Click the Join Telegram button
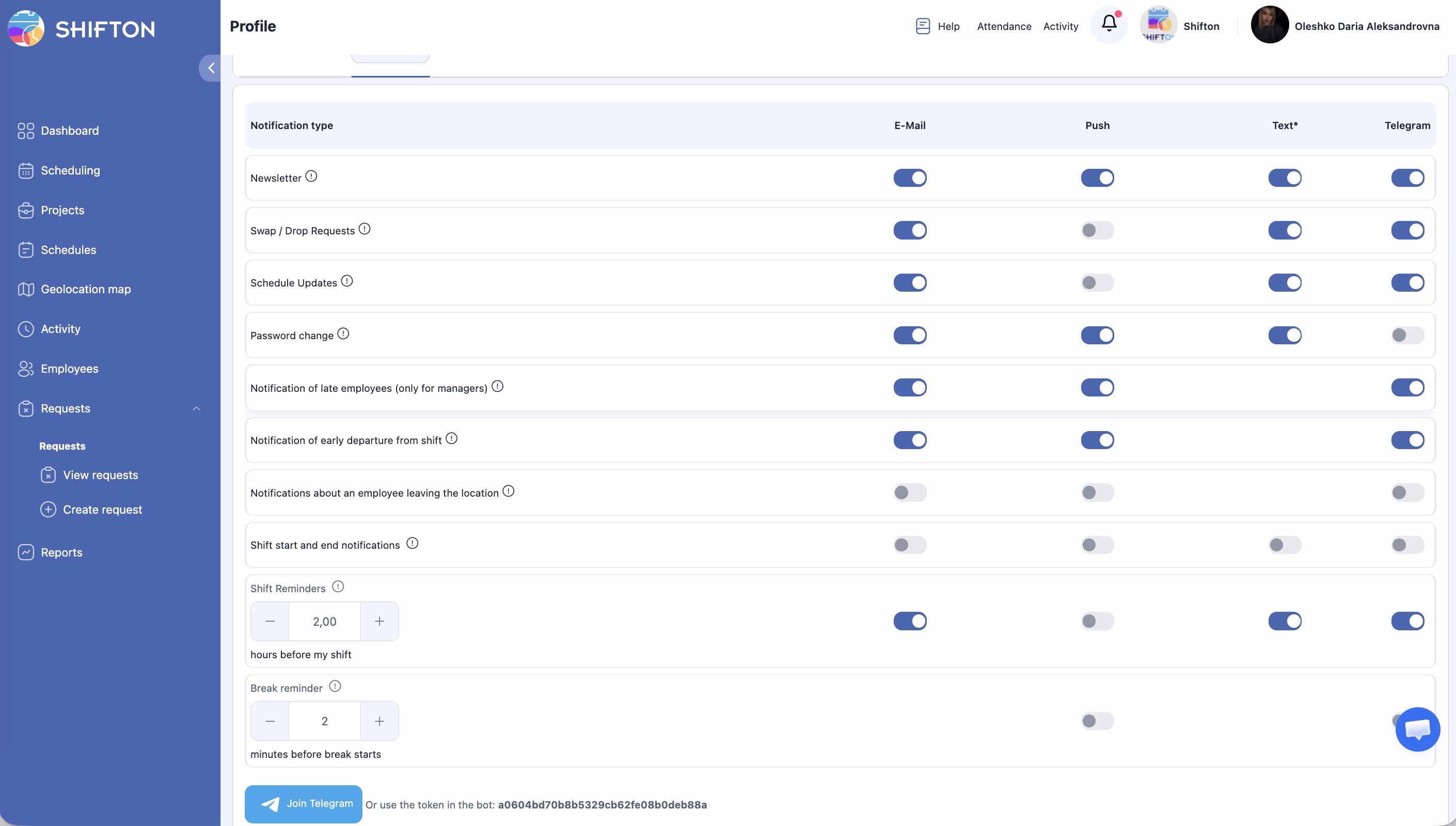1456x826 pixels. pos(304,803)
